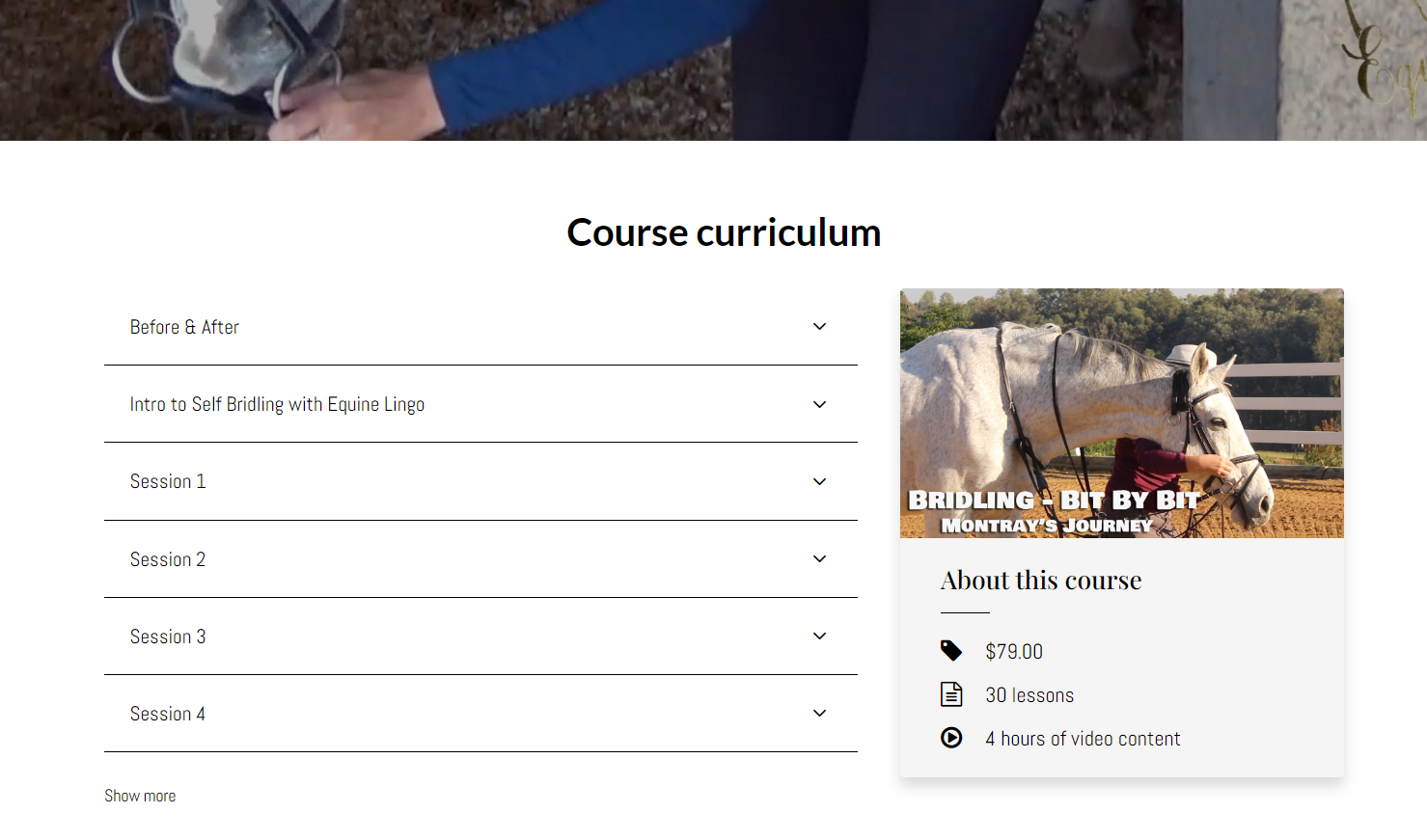This screenshot has height=840, width=1427.
Task: Select the Session 4 row label
Action: 168,714
